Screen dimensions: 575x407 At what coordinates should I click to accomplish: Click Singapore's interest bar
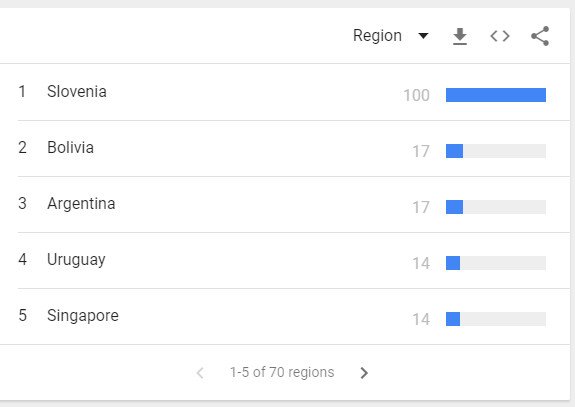tap(496, 319)
